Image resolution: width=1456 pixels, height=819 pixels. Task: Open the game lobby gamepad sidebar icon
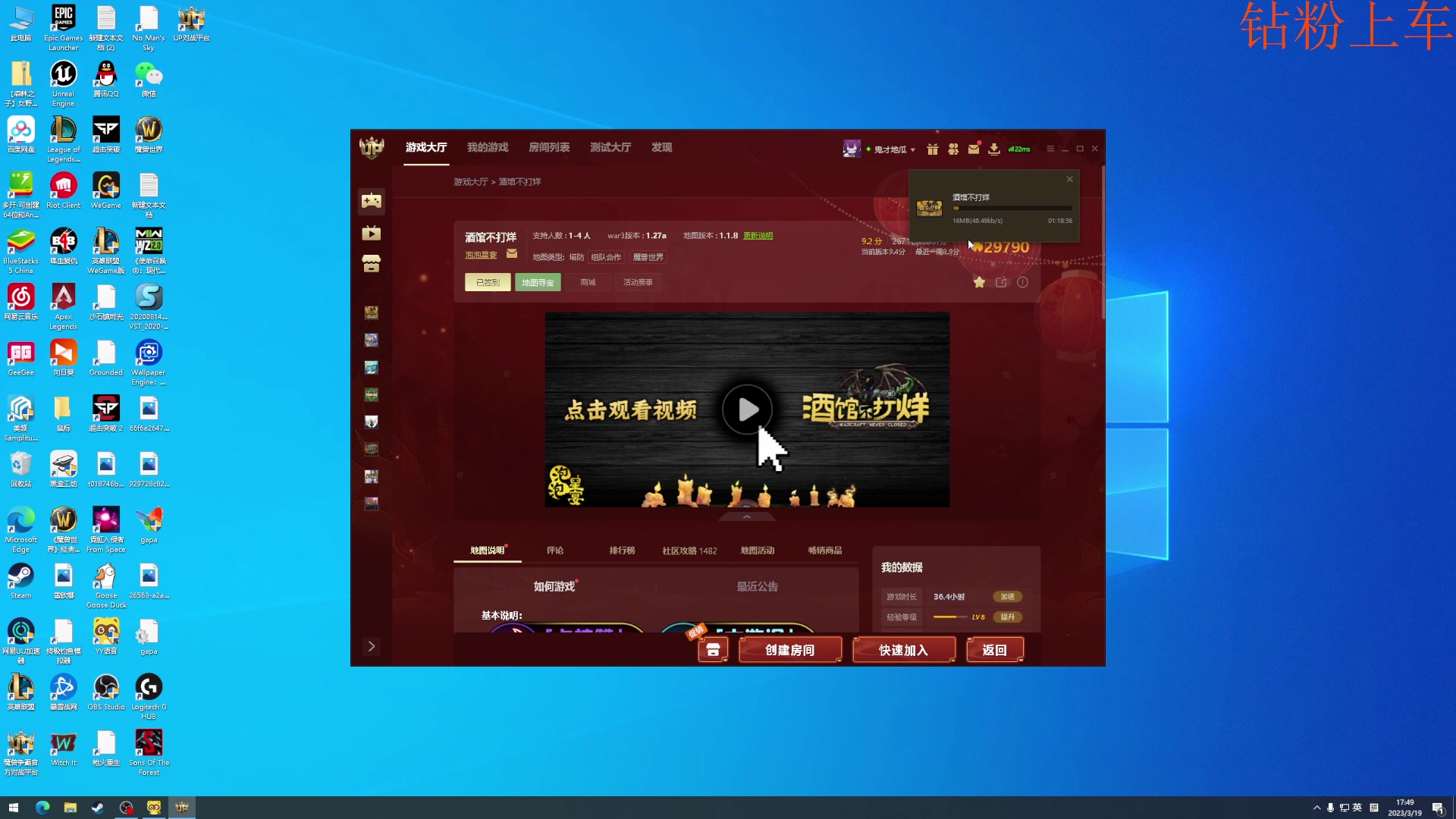pos(372,201)
